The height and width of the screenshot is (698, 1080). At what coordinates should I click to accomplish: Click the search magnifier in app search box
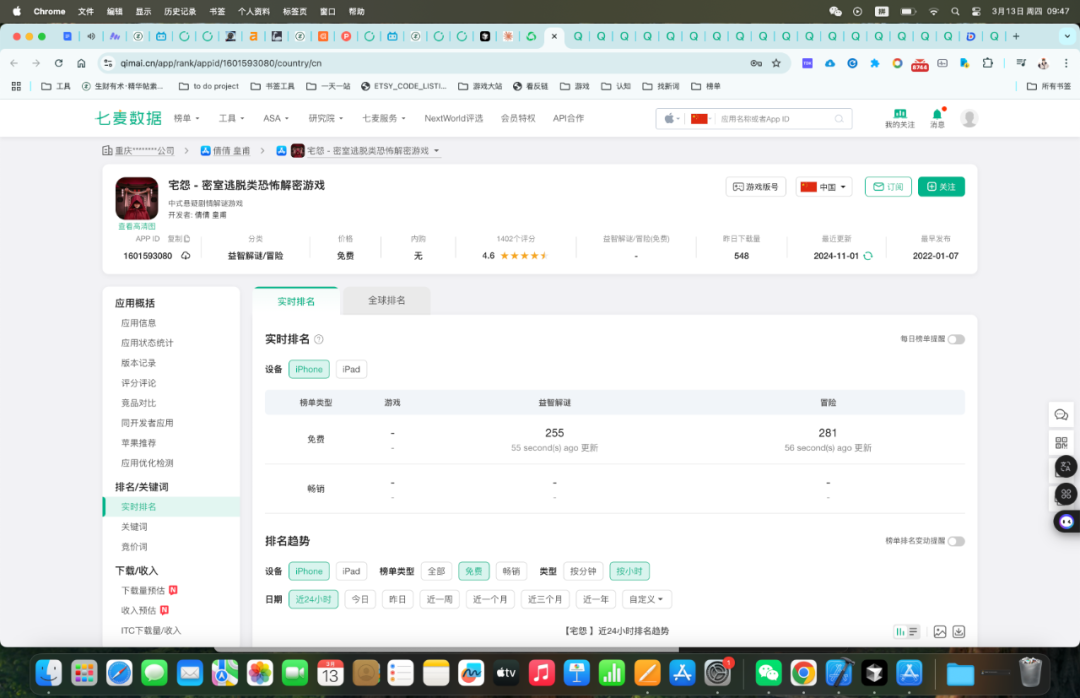(x=839, y=119)
